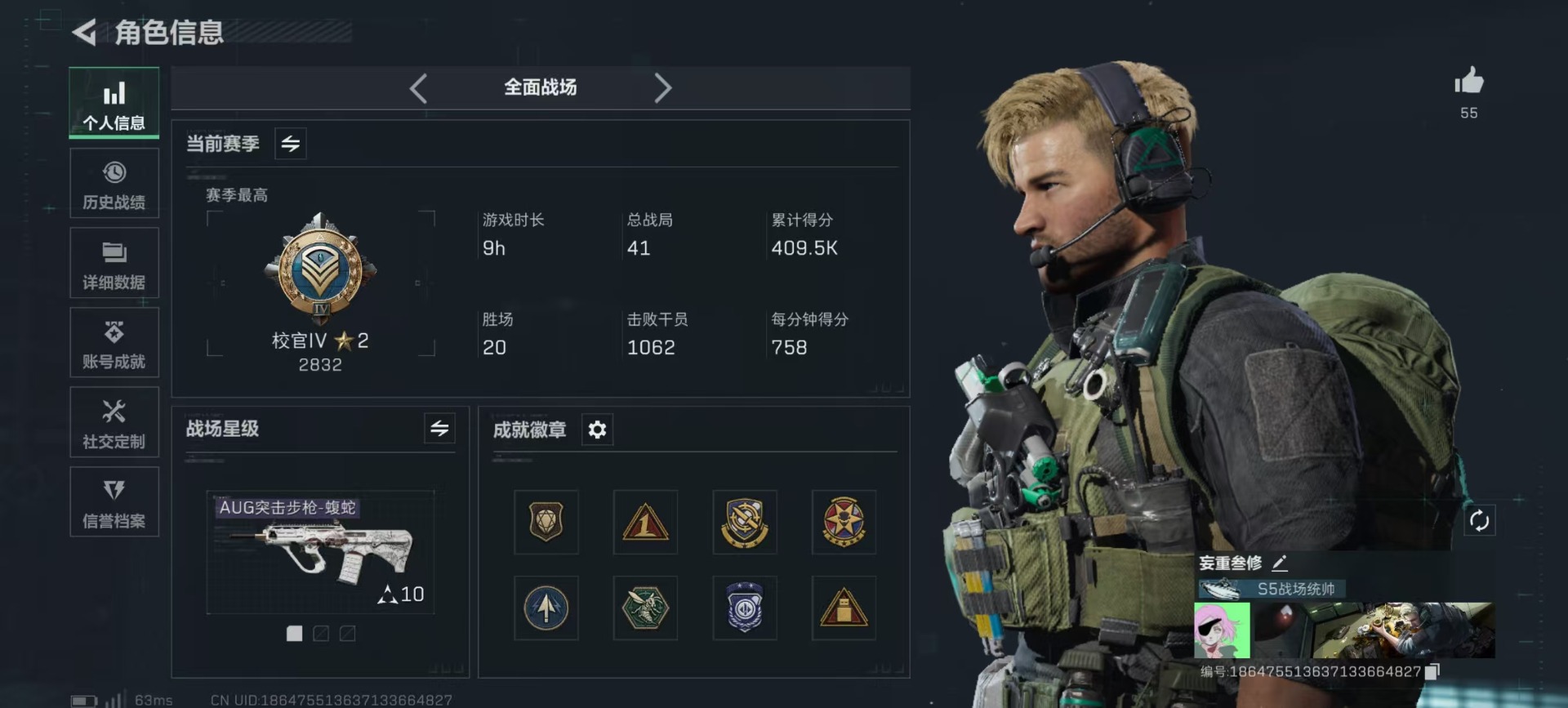Toggle season view next to 当前赛季
The image size is (1568, 708).
(291, 144)
